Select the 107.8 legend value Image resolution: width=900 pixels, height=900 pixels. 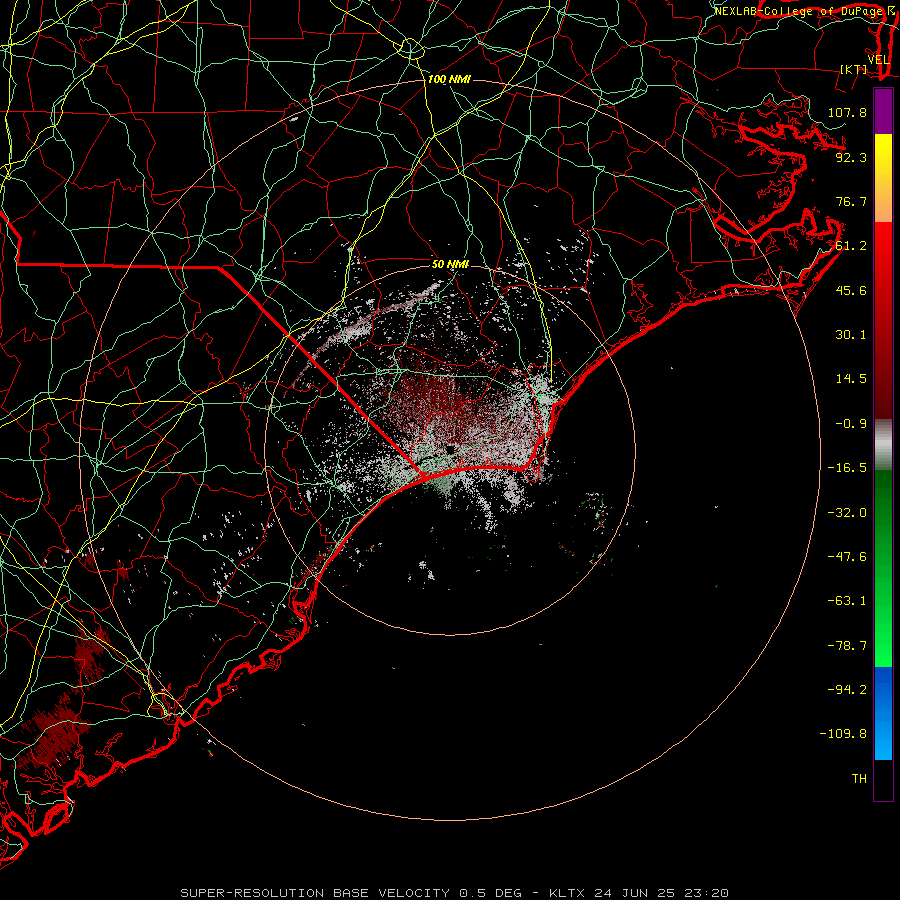[847, 112]
